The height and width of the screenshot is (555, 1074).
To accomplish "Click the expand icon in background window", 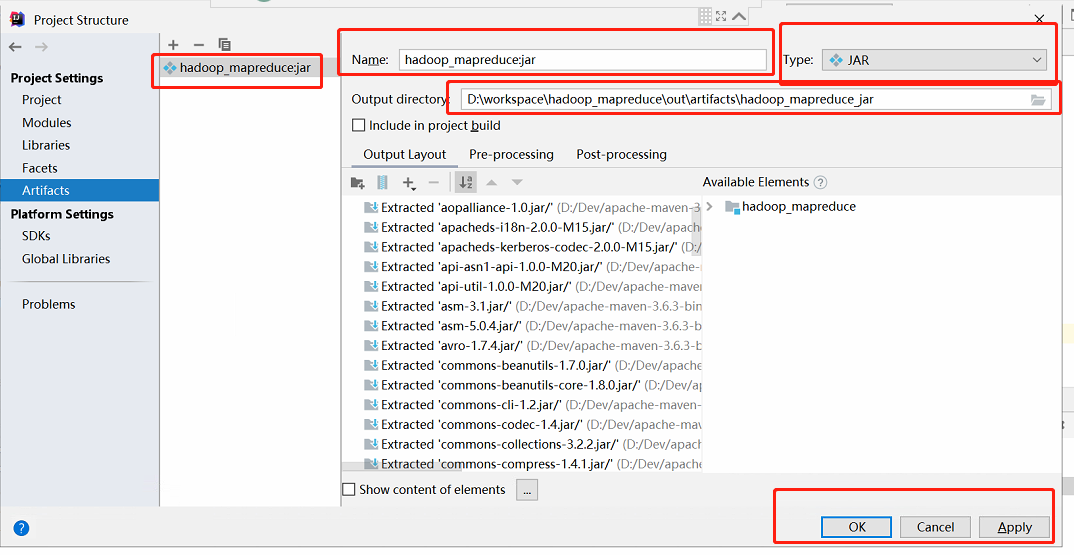I will tap(721, 16).
